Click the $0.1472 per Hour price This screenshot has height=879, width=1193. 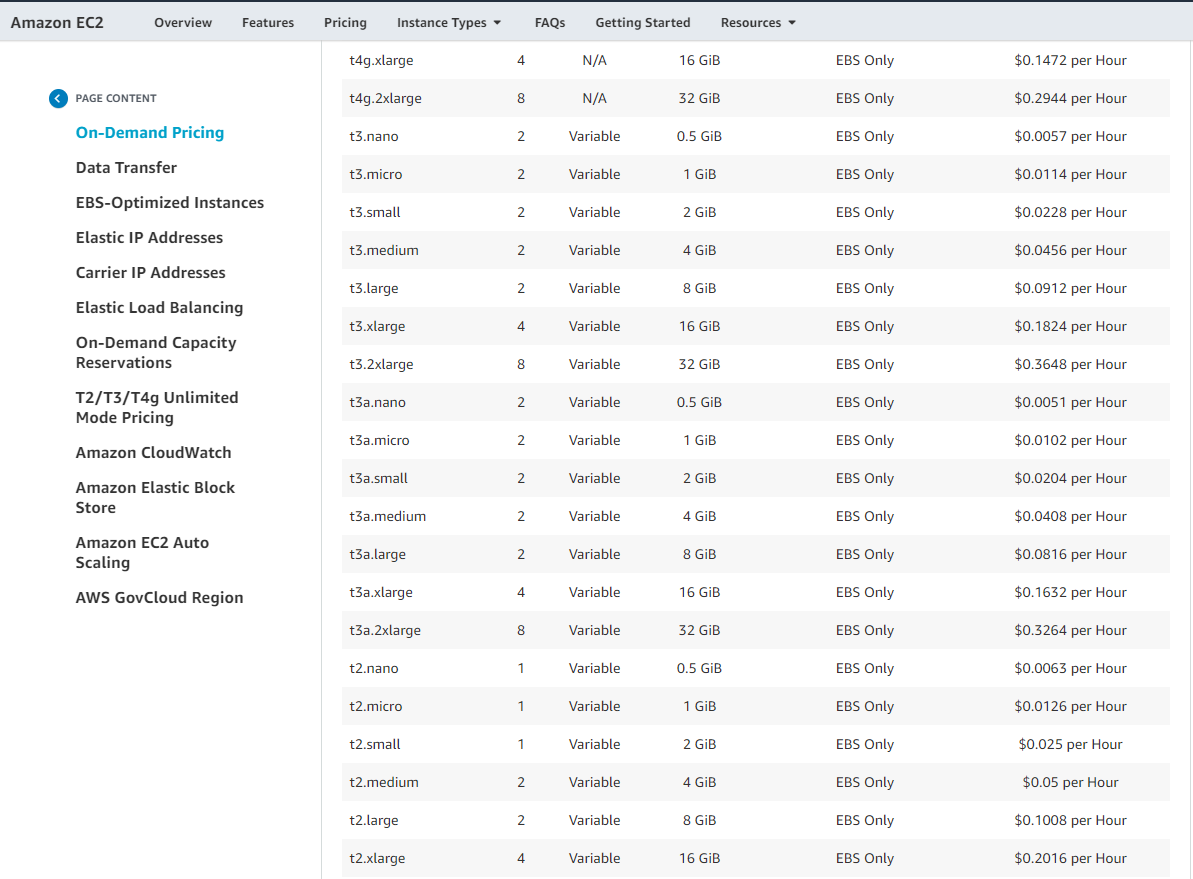[x=1071, y=60]
